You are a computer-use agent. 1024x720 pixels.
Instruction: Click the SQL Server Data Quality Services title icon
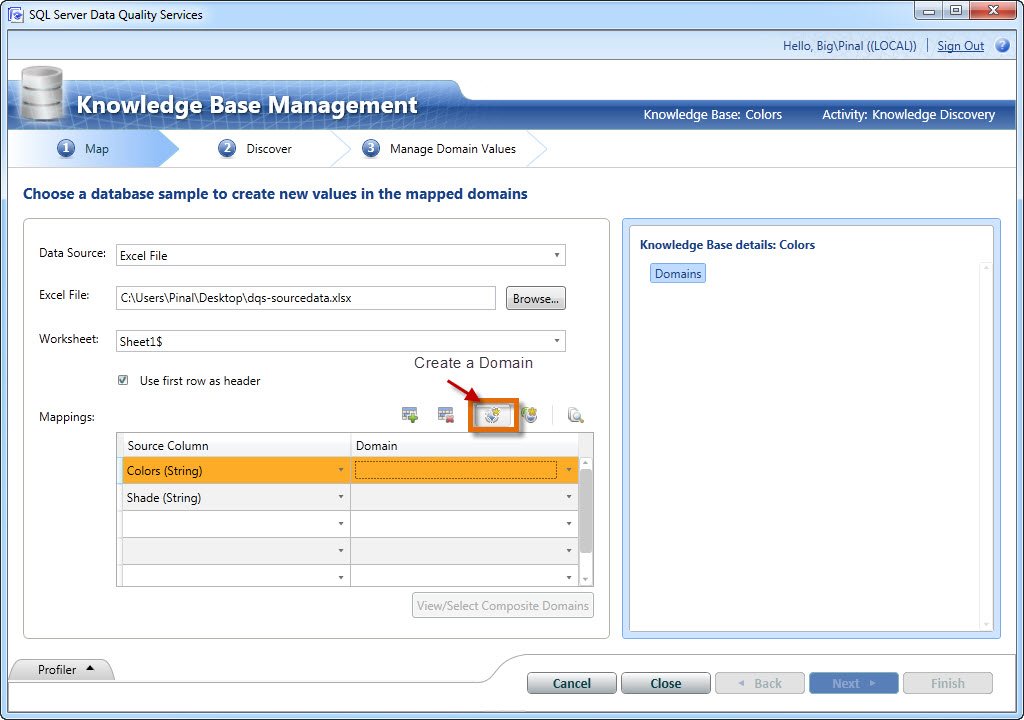(x=15, y=14)
